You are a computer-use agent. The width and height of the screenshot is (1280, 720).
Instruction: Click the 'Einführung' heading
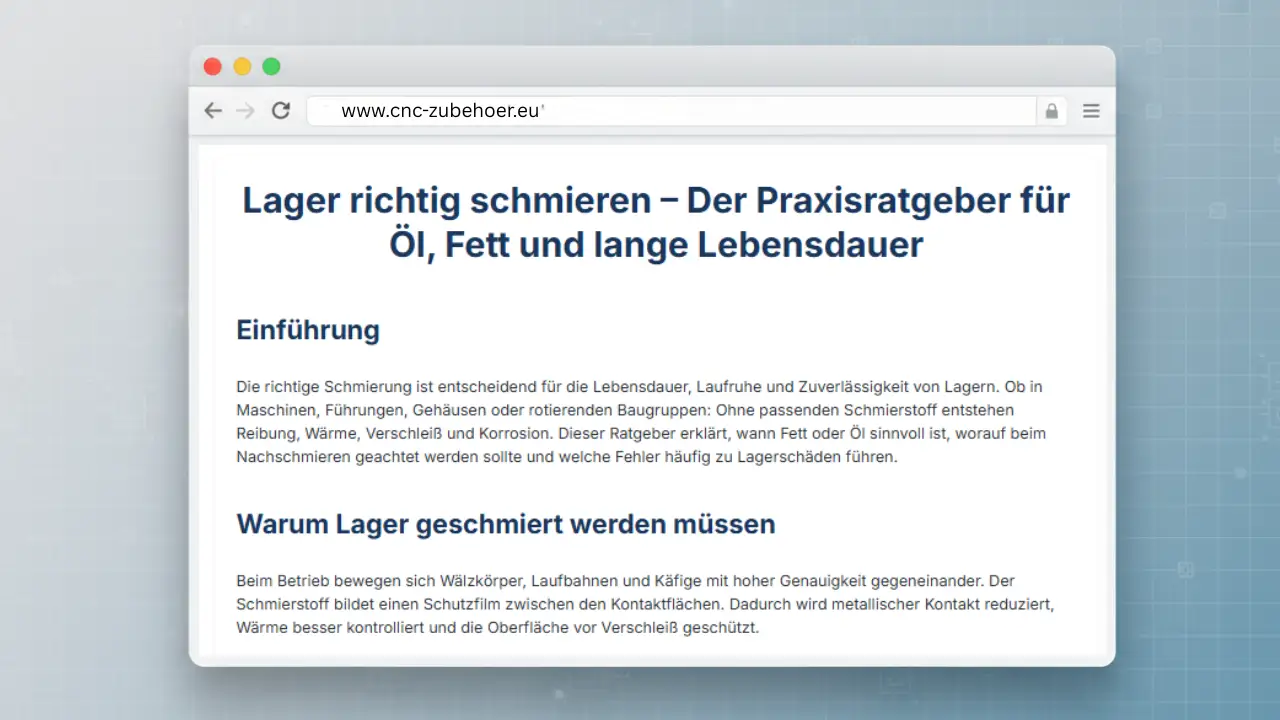click(308, 330)
